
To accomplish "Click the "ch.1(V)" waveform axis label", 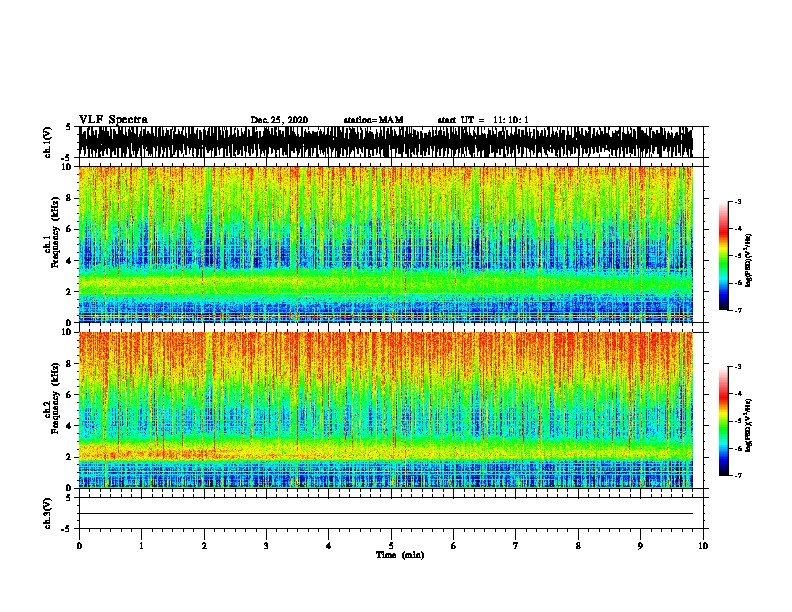I will point(48,142).
